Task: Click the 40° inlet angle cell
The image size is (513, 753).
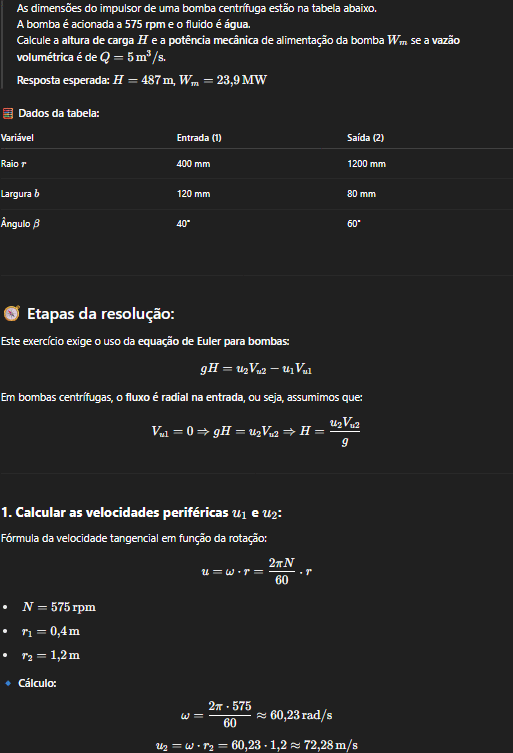Action: click(x=183, y=224)
